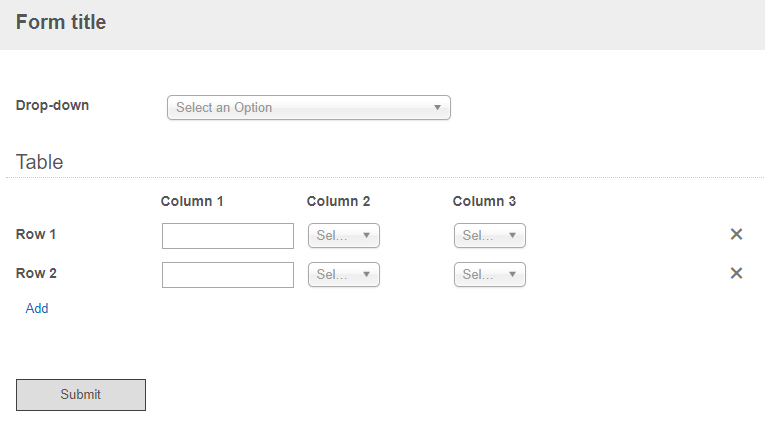Click Row 2 Column 1 text field
765x438 pixels.
pos(228,275)
